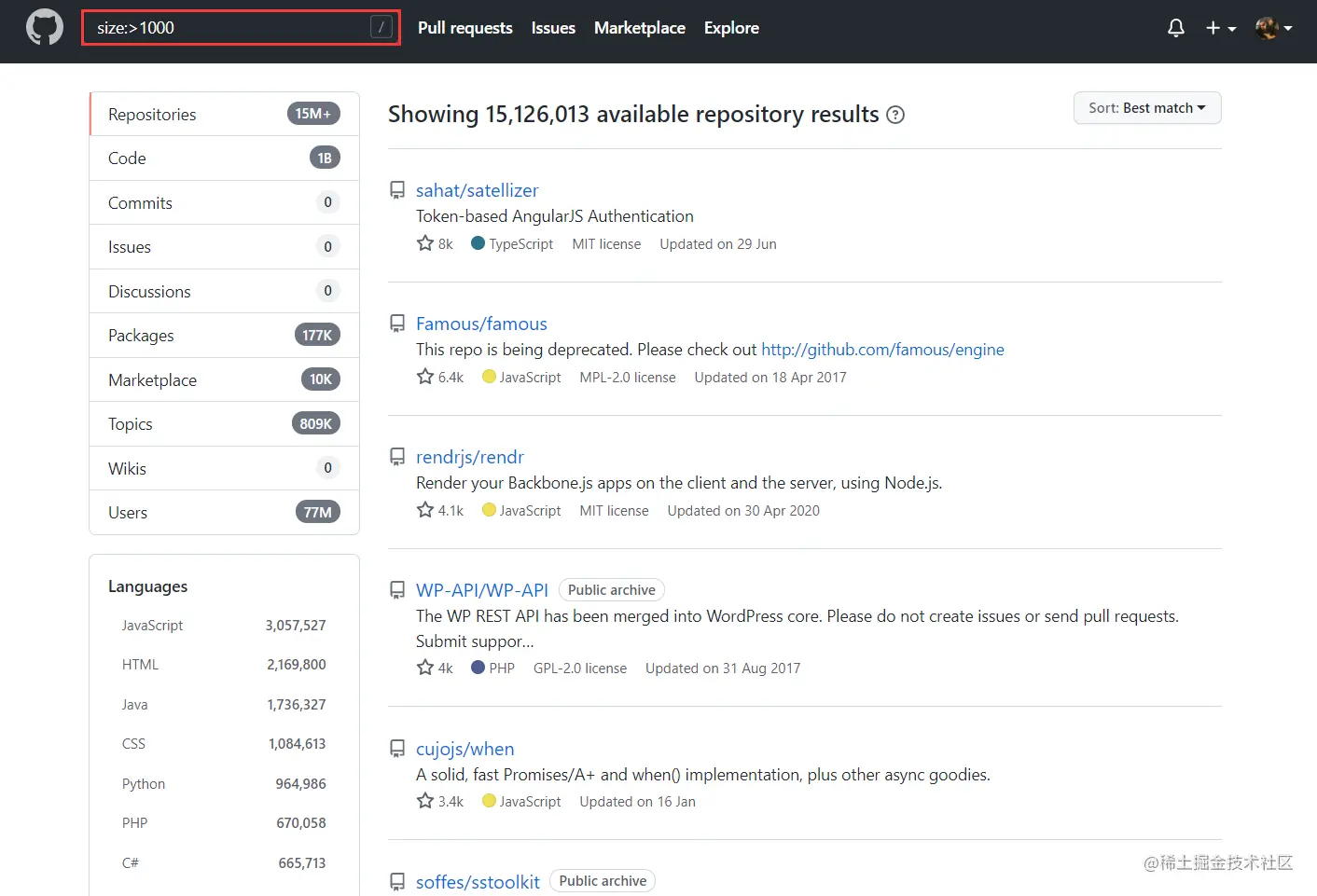
Task: Select the Code search category
Action: 224,159
